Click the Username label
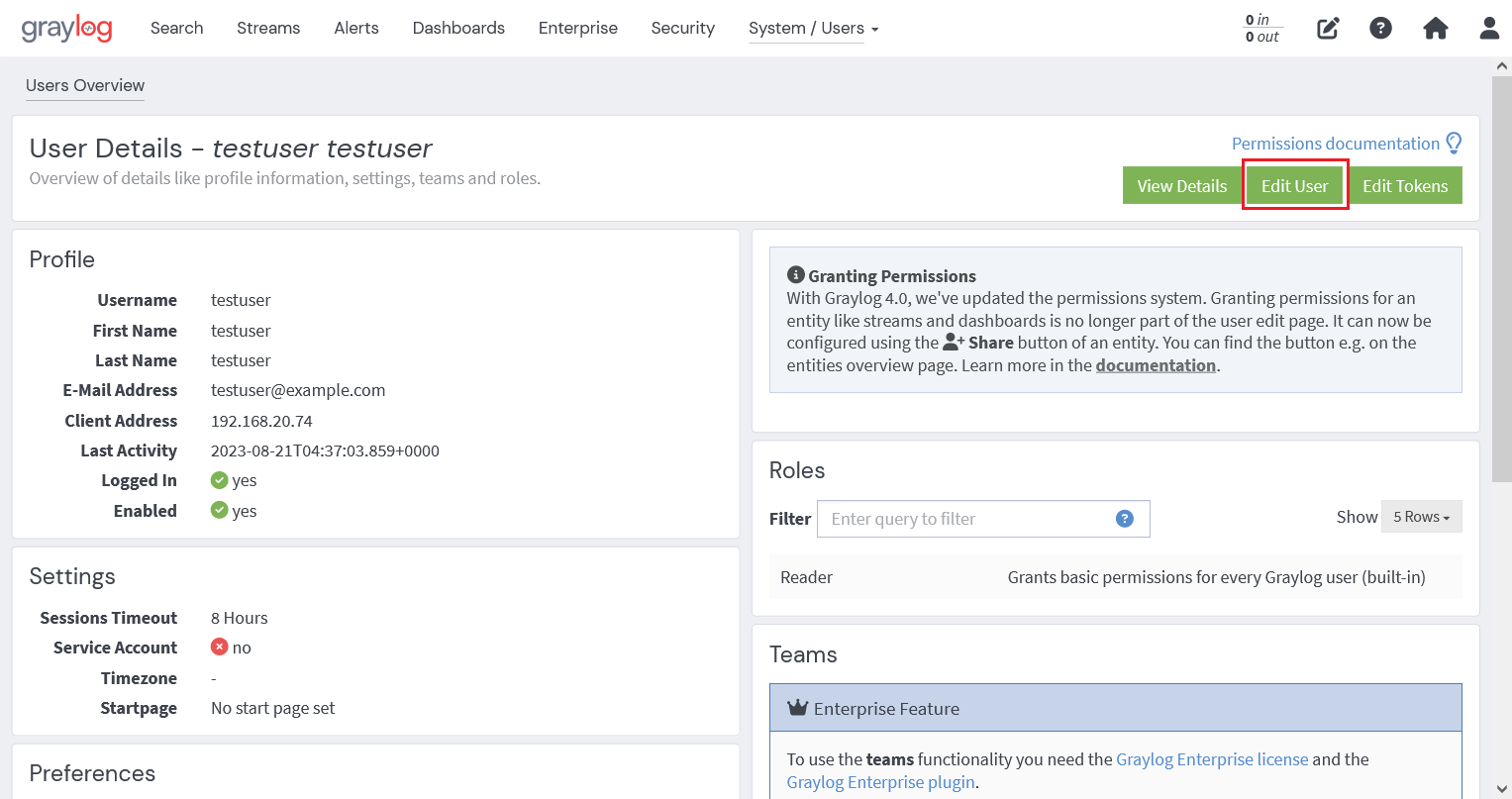The width and height of the screenshot is (1512, 799). [137, 300]
